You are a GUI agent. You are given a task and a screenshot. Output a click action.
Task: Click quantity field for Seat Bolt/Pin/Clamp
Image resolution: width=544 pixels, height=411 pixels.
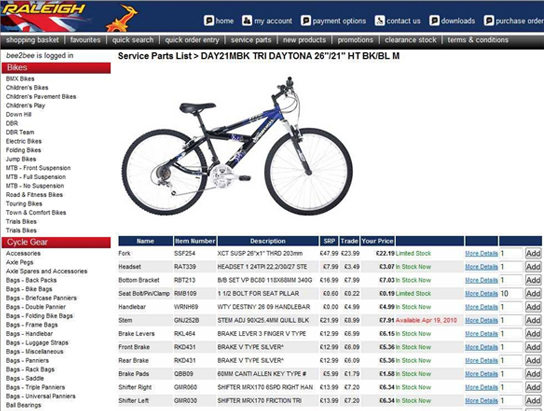coord(511,294)
